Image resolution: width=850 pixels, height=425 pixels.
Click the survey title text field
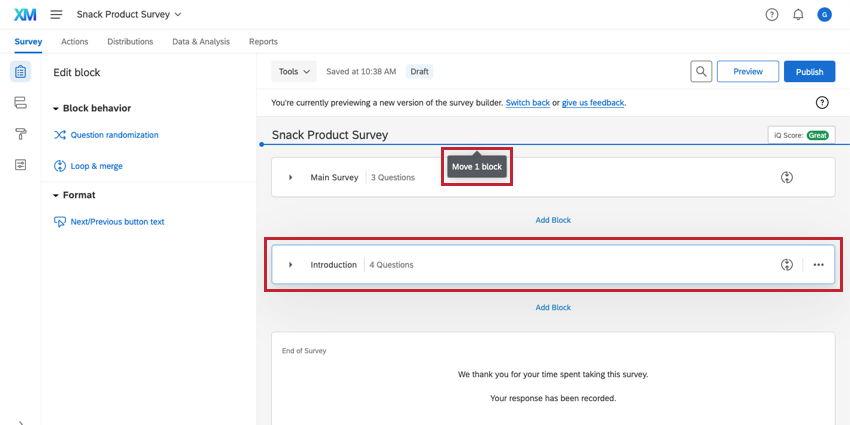330,135
